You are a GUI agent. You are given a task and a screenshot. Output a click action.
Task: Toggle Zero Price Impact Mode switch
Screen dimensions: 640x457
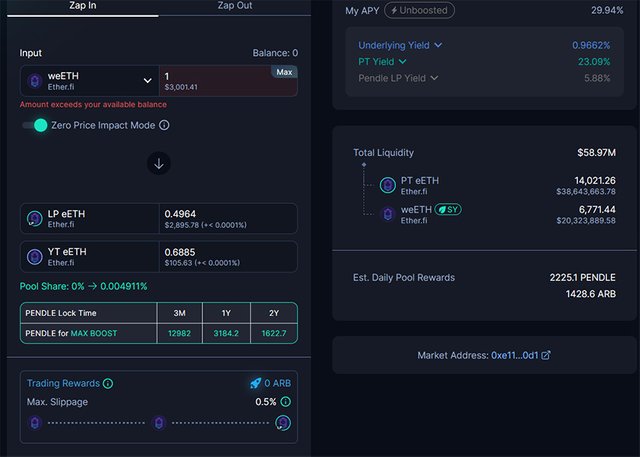point(35,125)
